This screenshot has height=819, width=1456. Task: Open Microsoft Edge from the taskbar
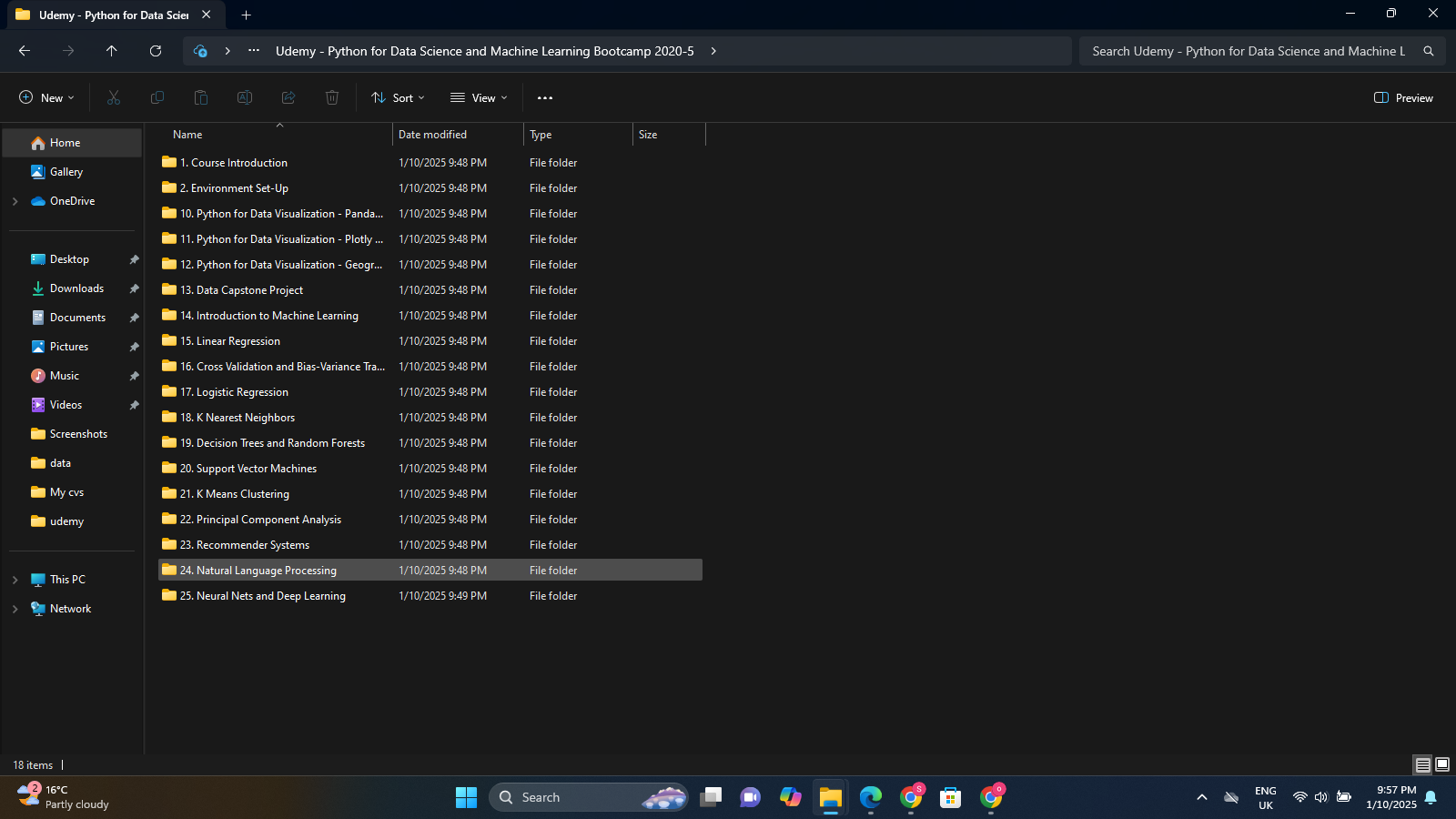(x=871, y=797)
